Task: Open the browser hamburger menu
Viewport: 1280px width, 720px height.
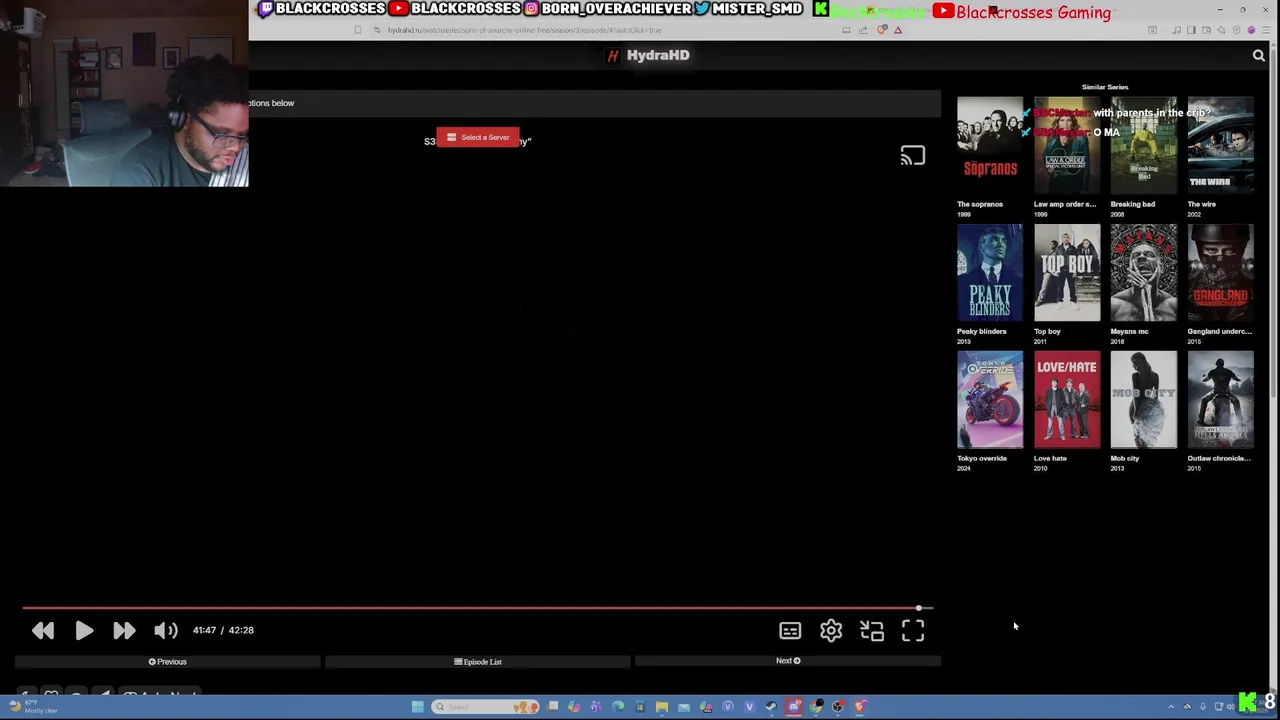Action: click(x=1266, y=30)
